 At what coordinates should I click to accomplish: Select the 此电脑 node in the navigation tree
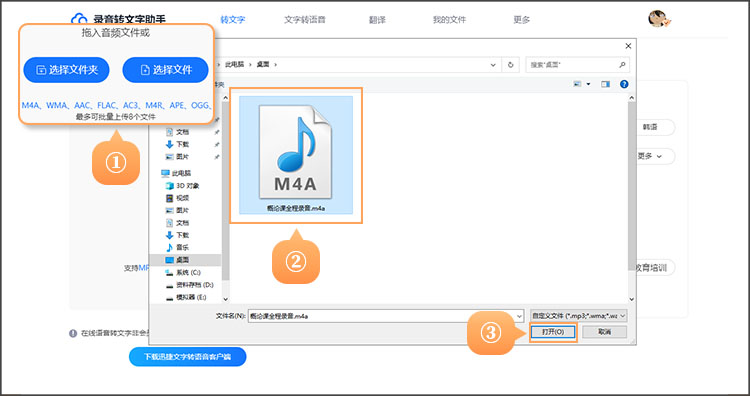pyautogui.click(x=176, y=173)
